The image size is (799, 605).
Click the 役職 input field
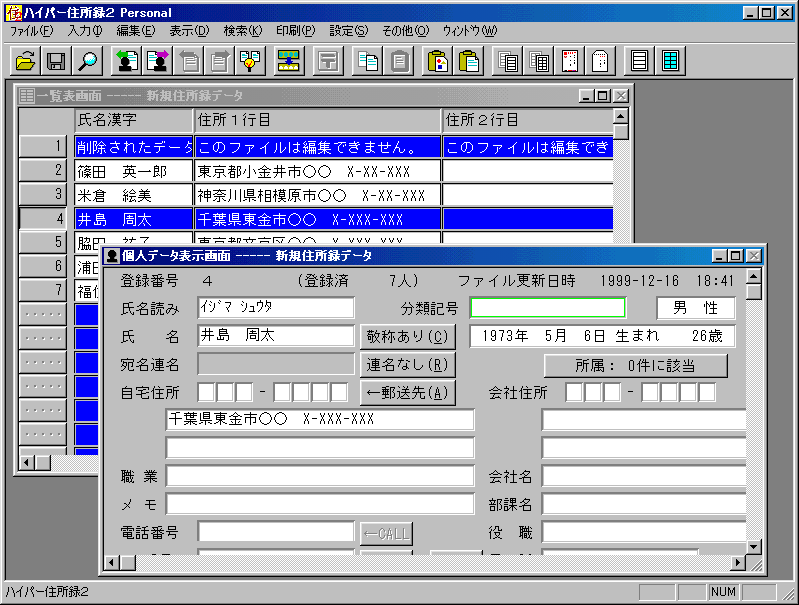click(x=644, y=532)
